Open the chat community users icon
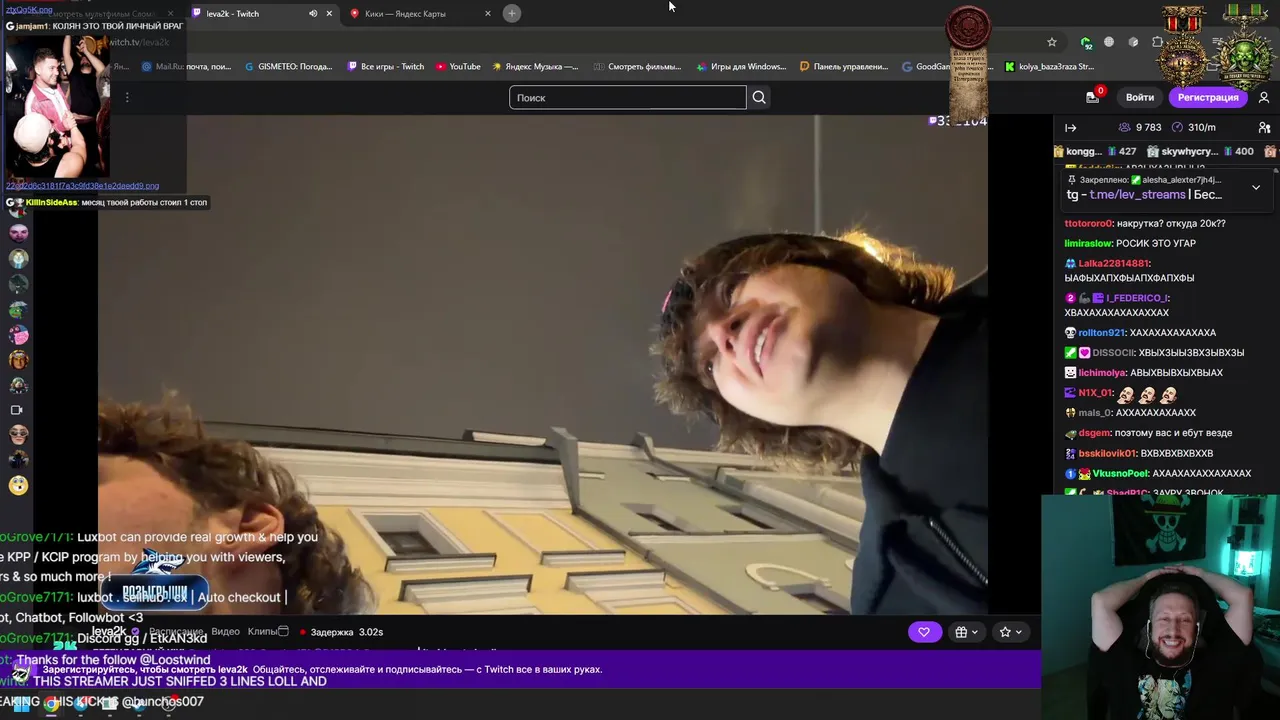1280x720 pixels. coord(1264,128)
